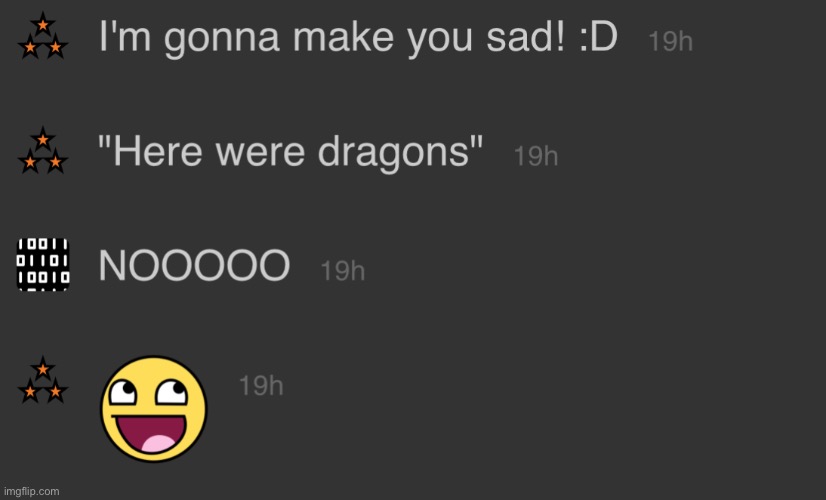Click the word "Here" in the quoted message
This screenshot has height=500, width=826.
pyautogui.click(x=158, y=152)
